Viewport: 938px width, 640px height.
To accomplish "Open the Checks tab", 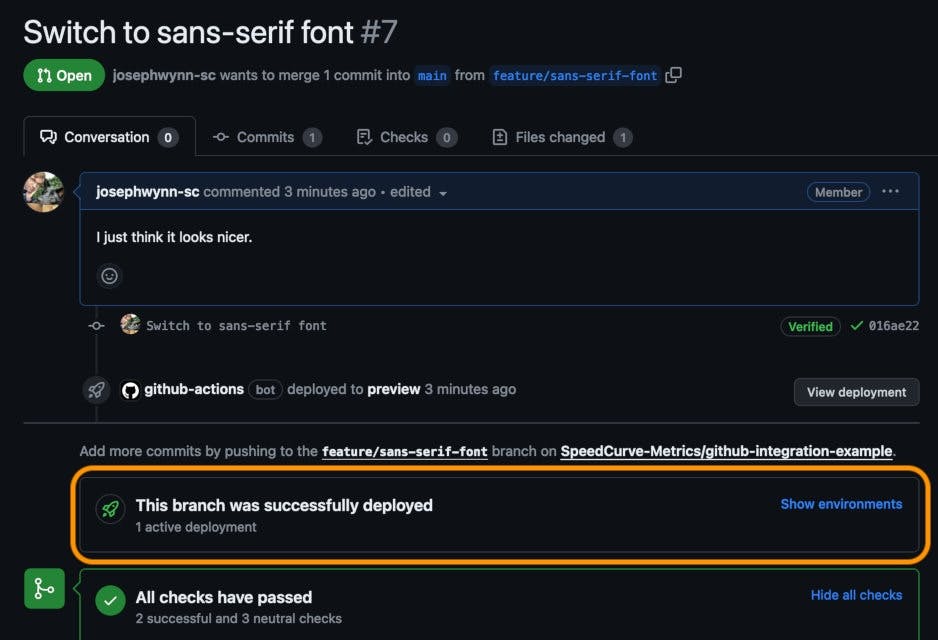I will (x=405, y=137).
